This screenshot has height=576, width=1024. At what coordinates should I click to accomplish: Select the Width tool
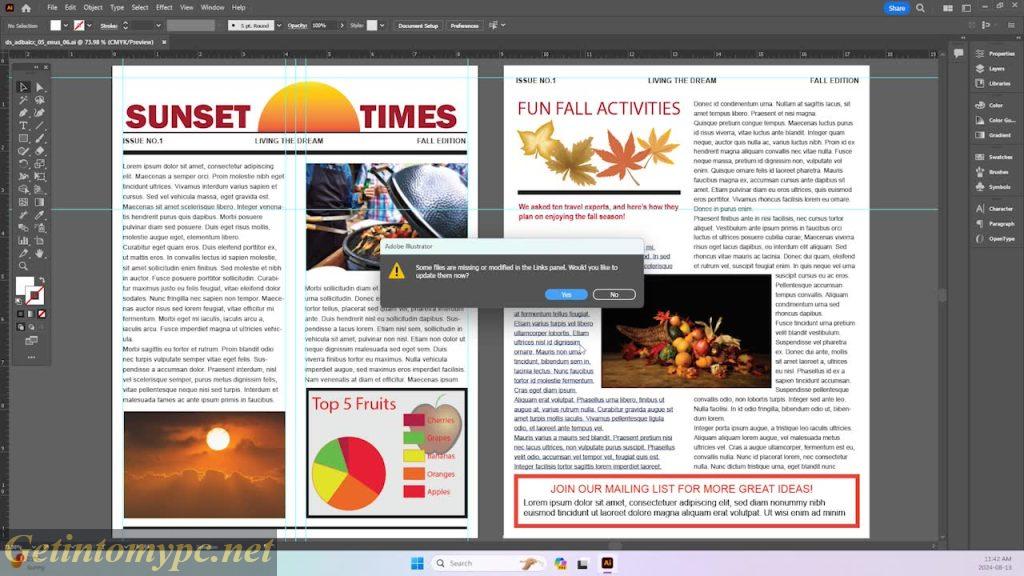pyautogui.click(x=23, y=176)
